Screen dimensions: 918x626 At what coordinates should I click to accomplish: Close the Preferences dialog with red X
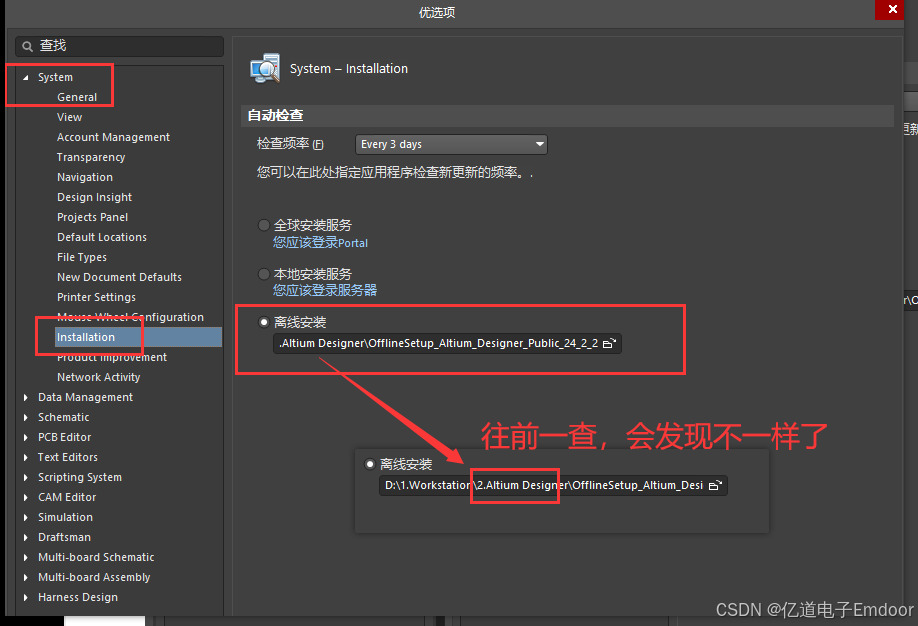(892, 9)
